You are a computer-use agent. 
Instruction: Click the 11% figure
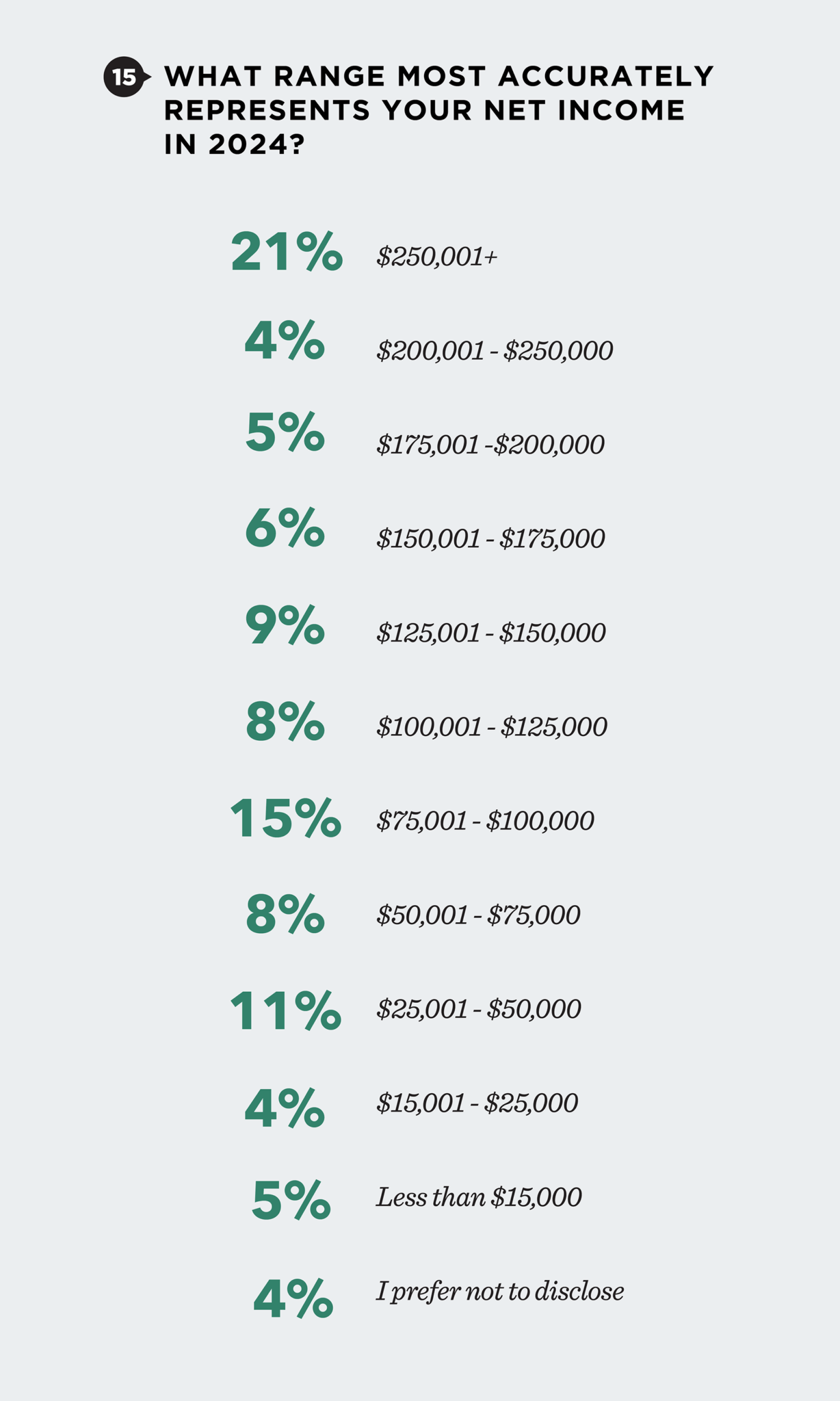click(x=285, y=1010)
